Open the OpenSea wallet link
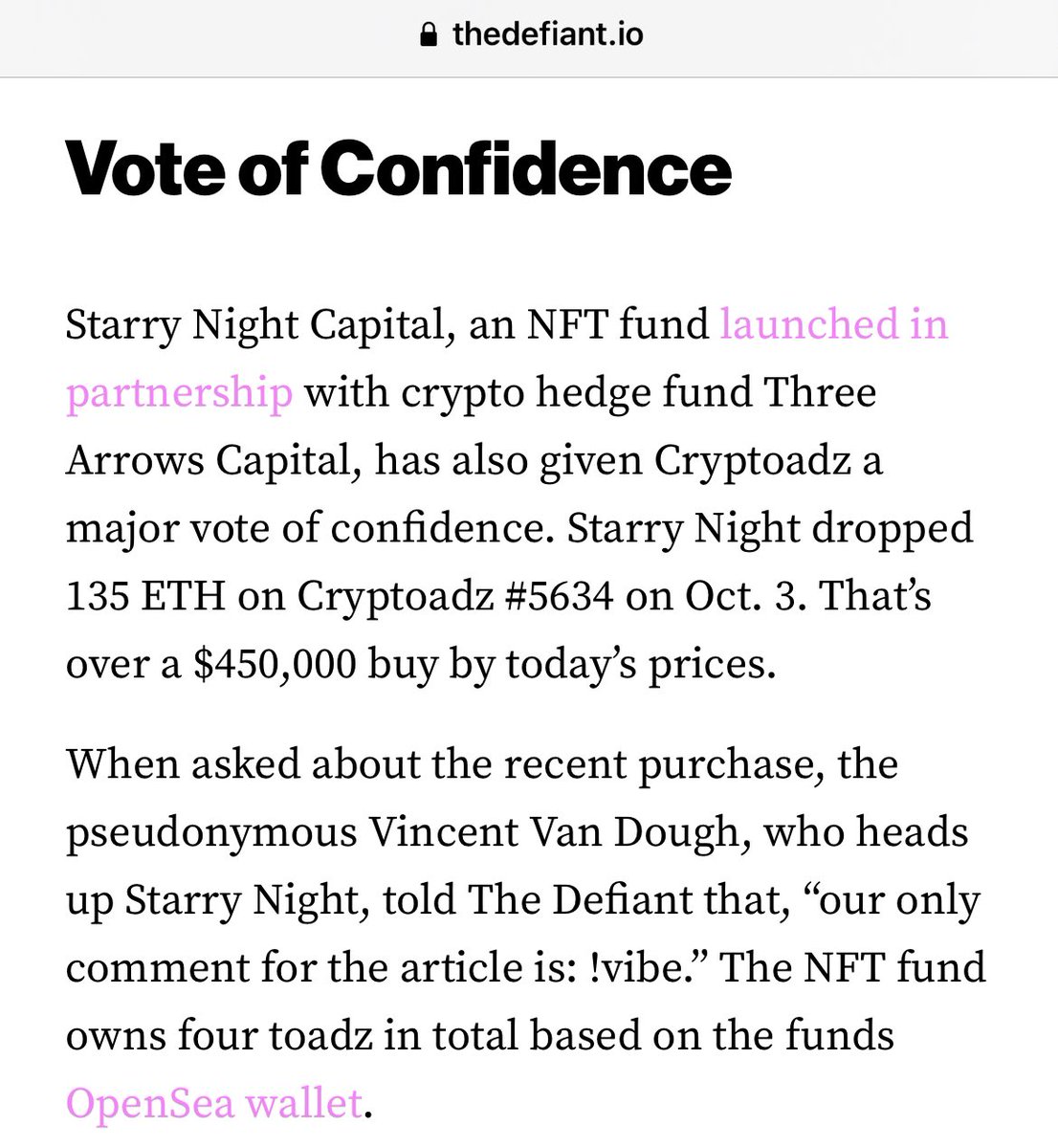 pos(213,1103)
